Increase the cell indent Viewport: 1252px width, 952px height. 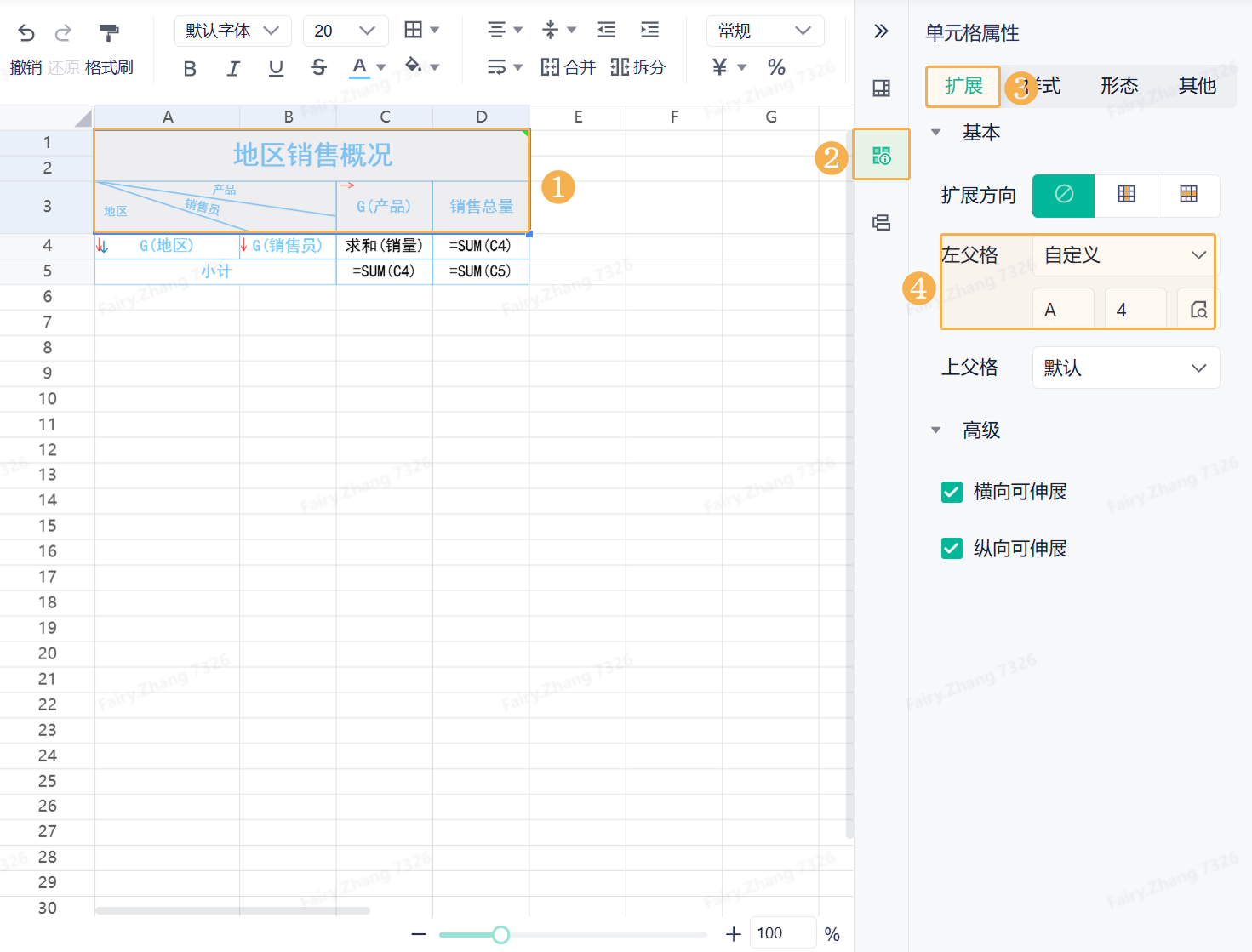(x=650, y=30)
